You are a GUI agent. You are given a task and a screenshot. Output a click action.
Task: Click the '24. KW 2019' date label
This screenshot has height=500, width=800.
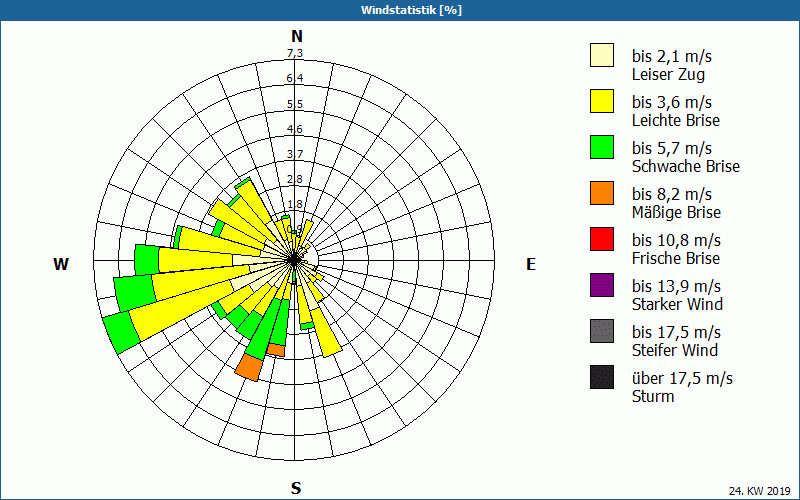pyautogui.click(x=760, y=491)
